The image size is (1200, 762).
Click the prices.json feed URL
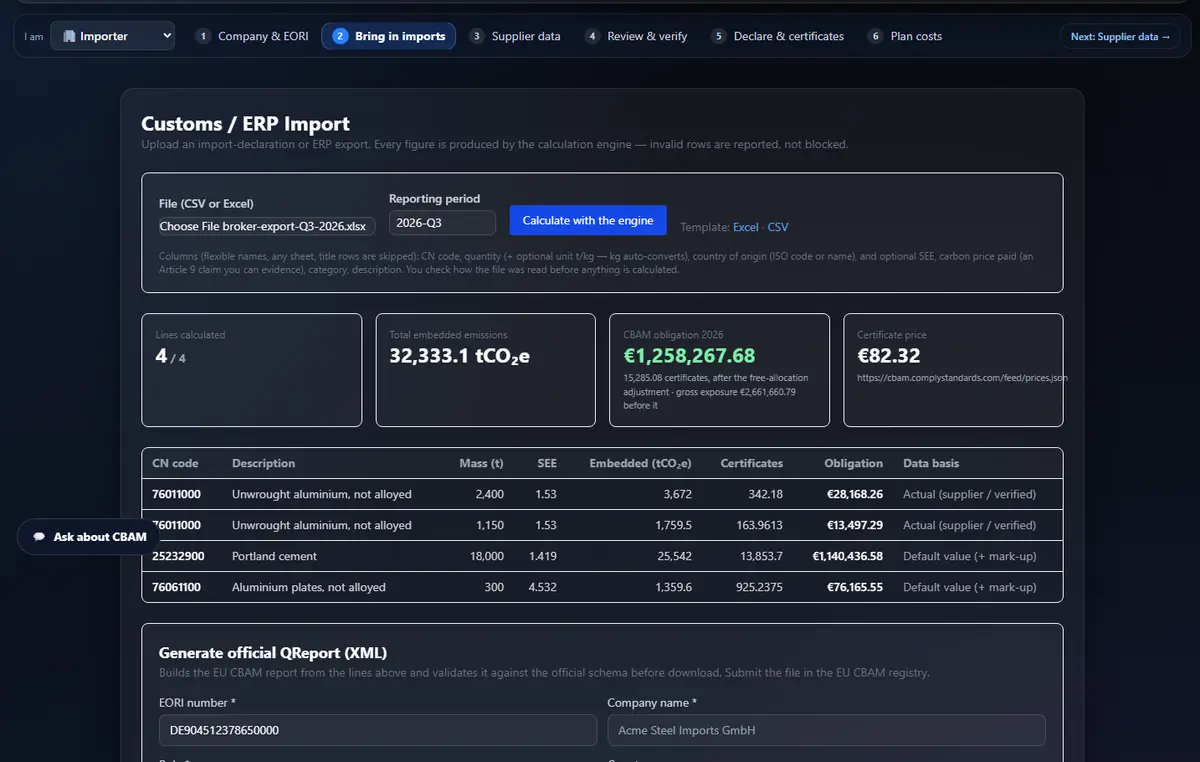click(963, 379)
